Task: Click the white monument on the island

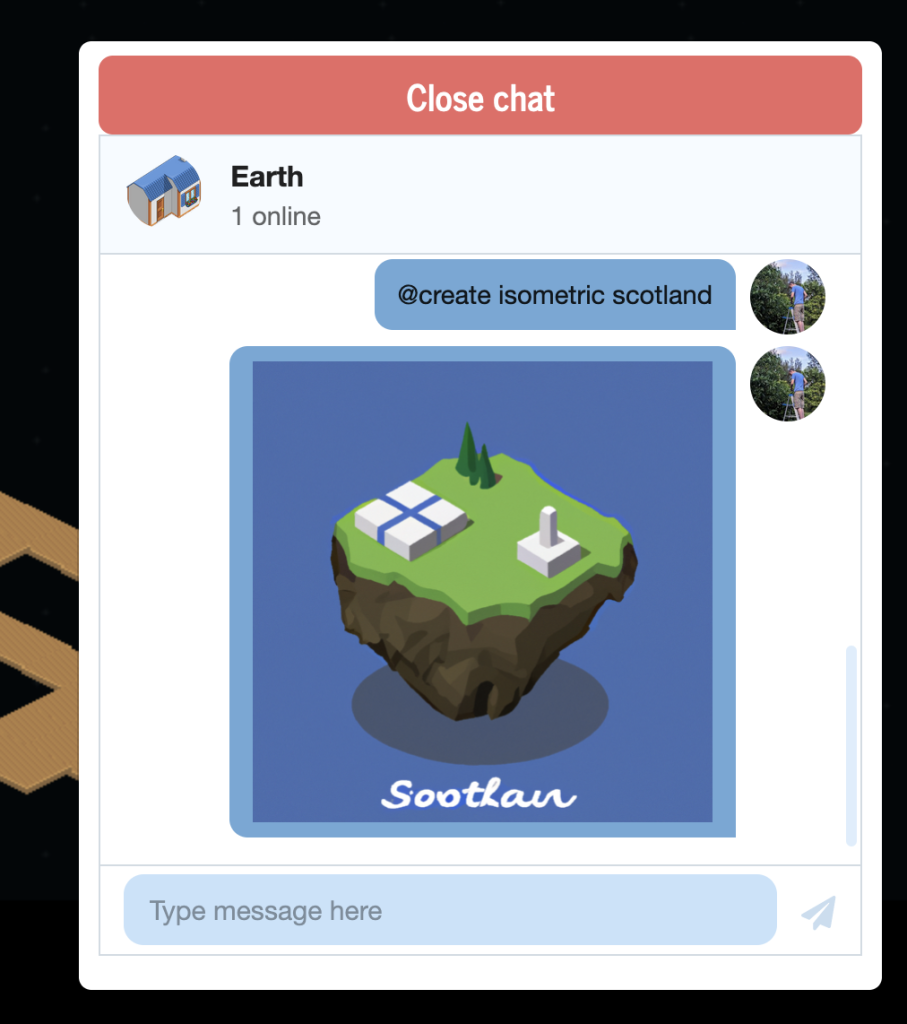Action: 549,543
